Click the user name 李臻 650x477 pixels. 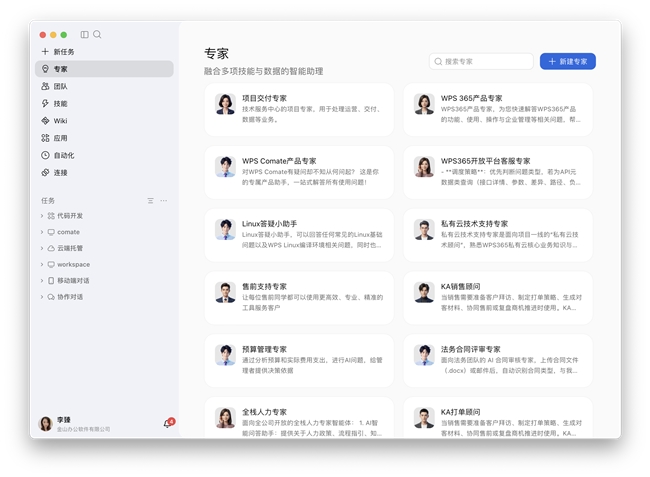pyautogui.click(x=64, y=420)
